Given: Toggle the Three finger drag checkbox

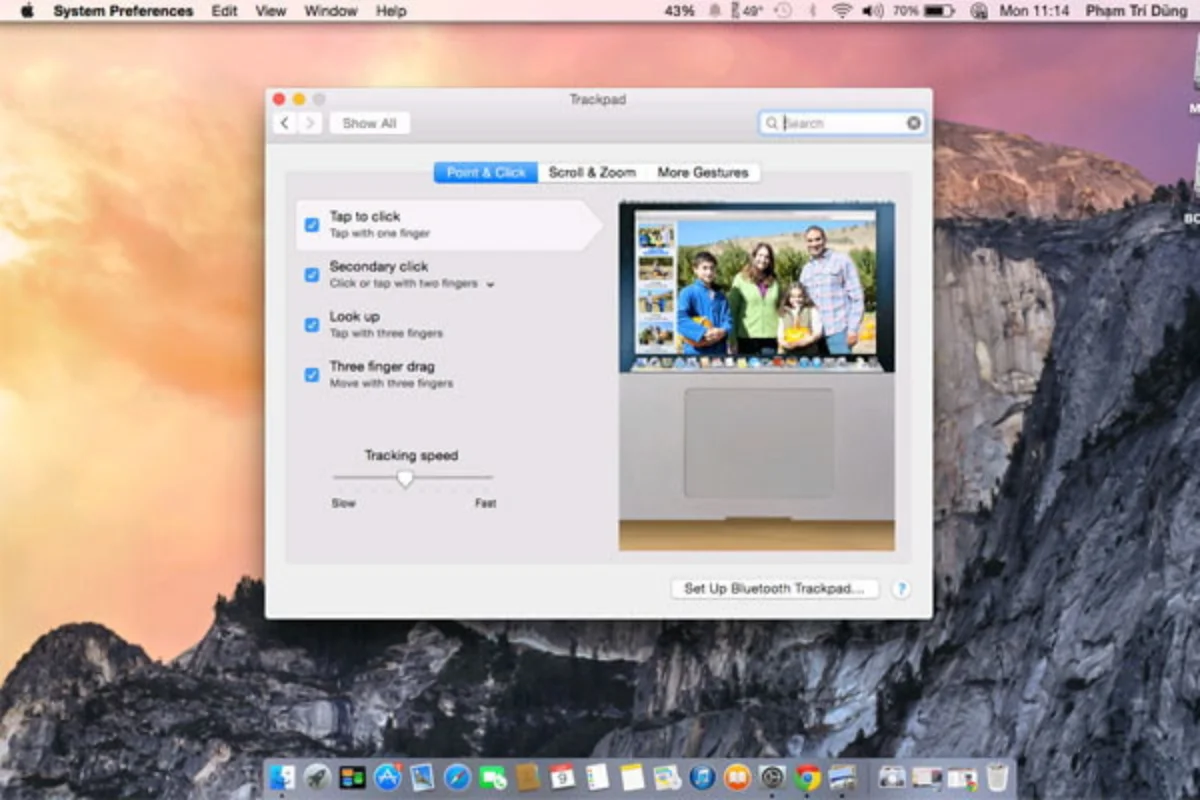Looking at the screenshot, I should point(312,375).
